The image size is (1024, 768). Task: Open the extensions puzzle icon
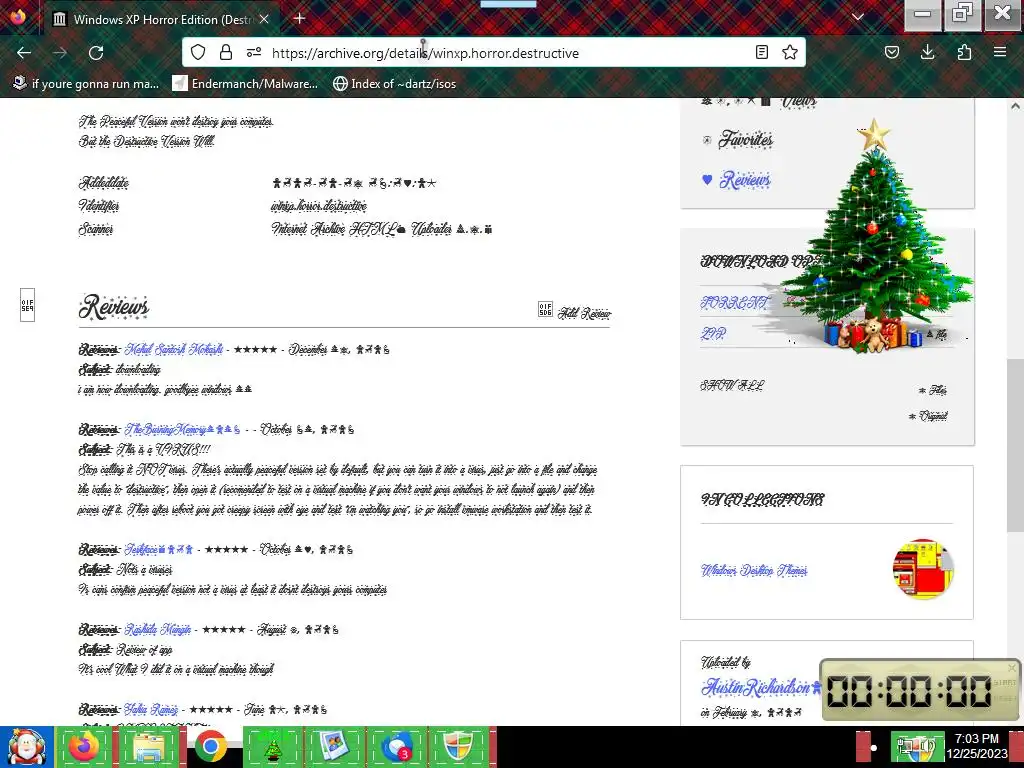click(x=964, y=52)
